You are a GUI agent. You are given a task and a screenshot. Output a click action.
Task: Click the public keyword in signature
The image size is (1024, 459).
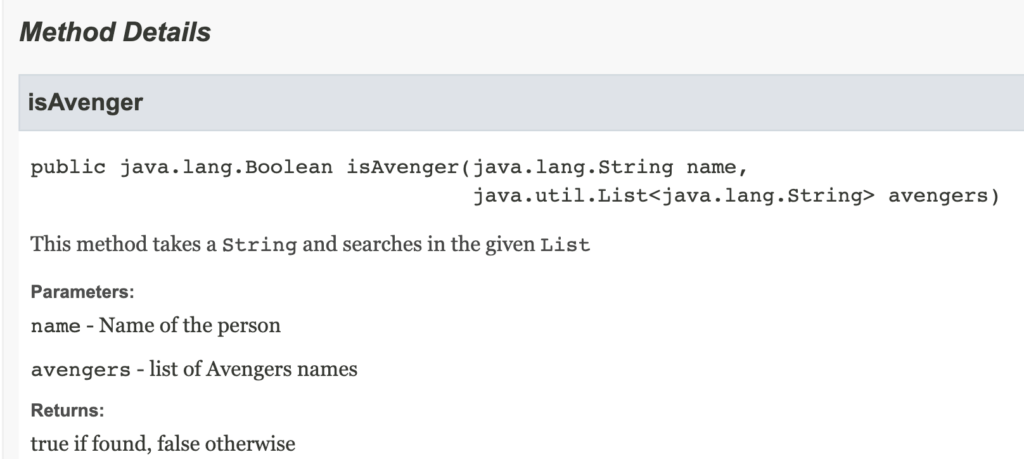coord(68,168)
